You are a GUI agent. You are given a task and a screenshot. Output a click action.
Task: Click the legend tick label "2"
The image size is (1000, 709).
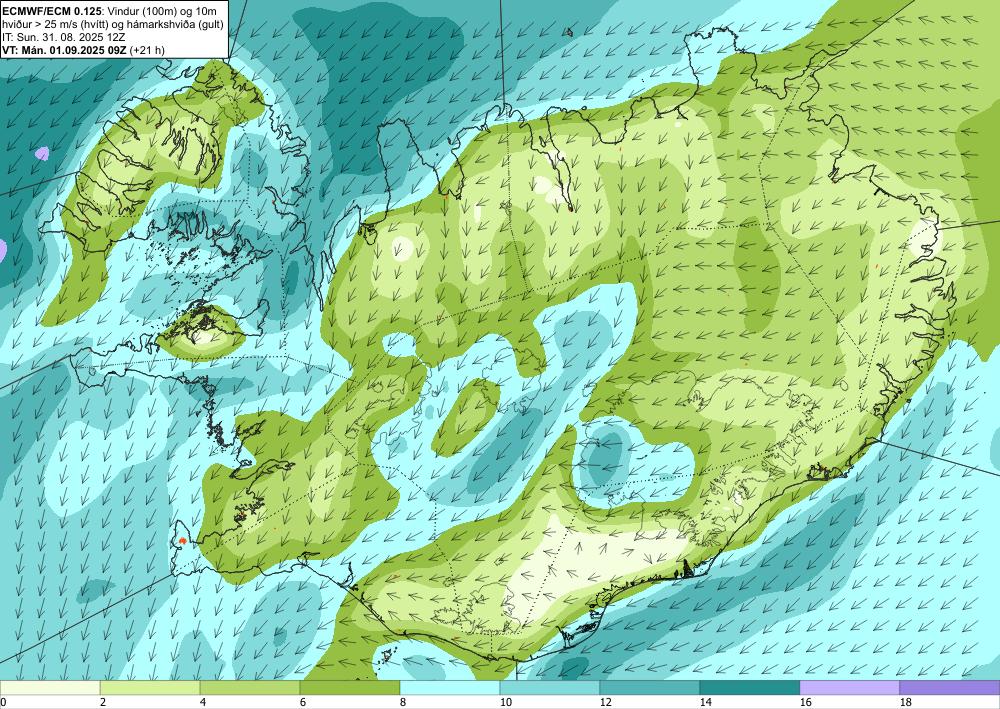click(x=103, y=703)
